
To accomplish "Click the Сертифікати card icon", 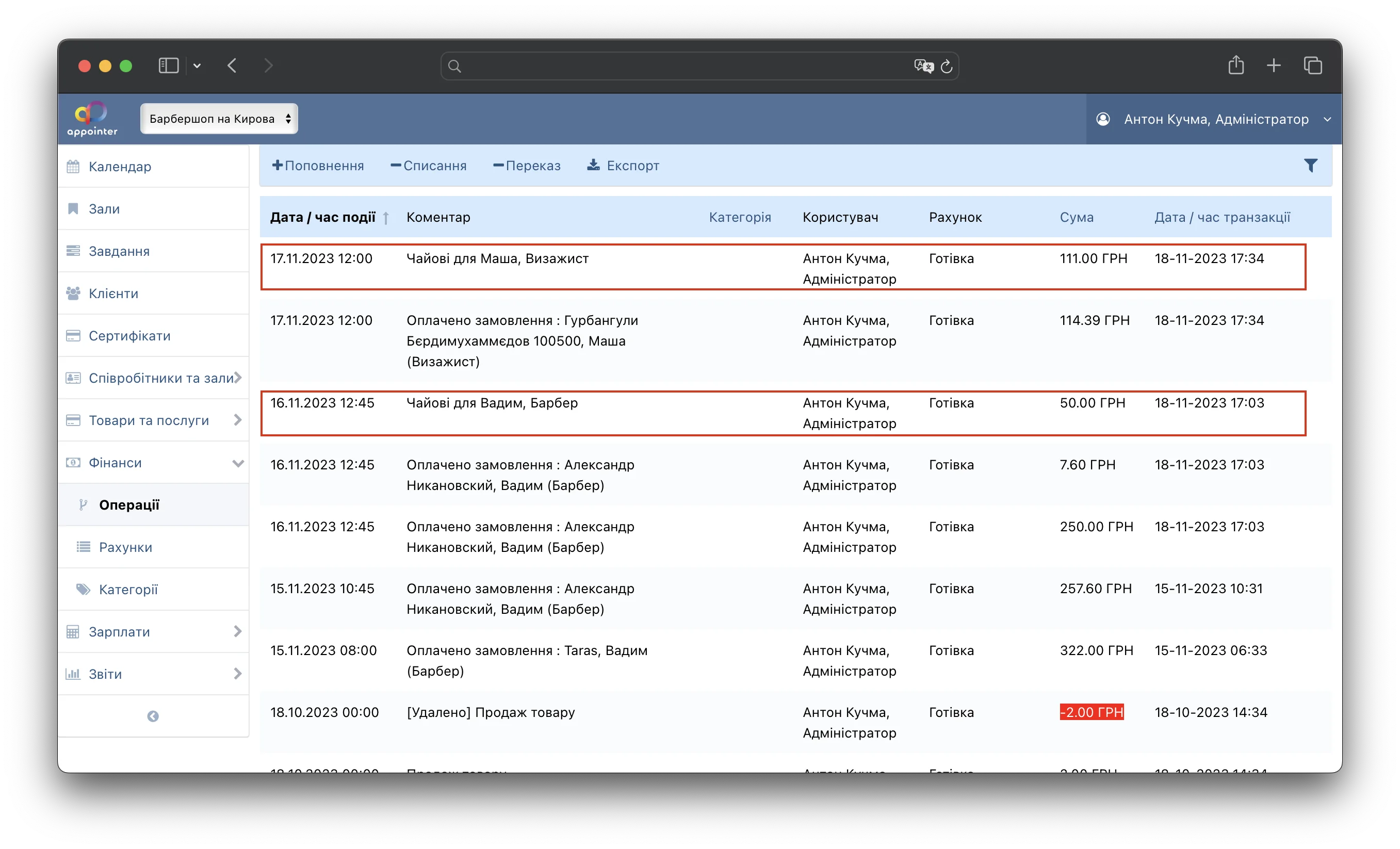I will tap(73, 335).
